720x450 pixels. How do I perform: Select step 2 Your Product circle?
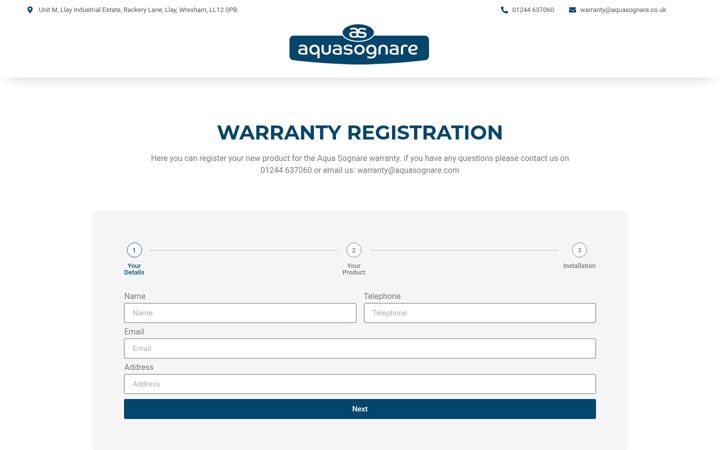[x=354, y=250]
